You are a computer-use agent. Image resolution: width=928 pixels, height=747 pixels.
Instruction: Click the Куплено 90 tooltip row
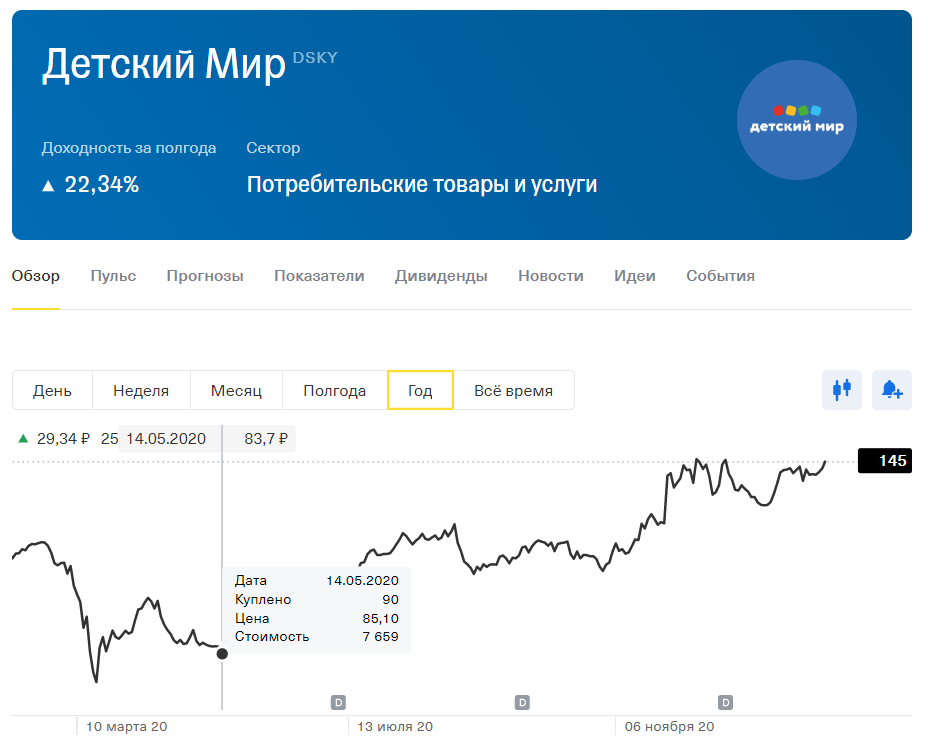317,599
